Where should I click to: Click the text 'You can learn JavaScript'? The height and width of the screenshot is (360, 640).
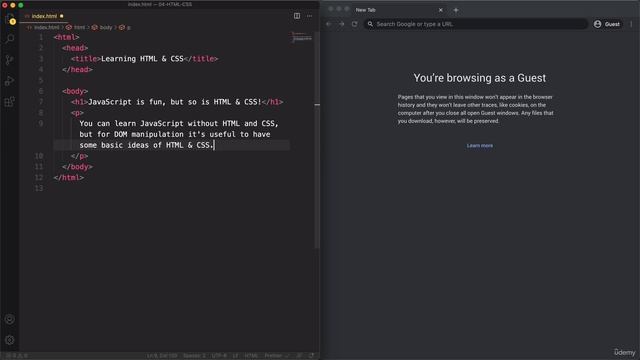point(131,124)
